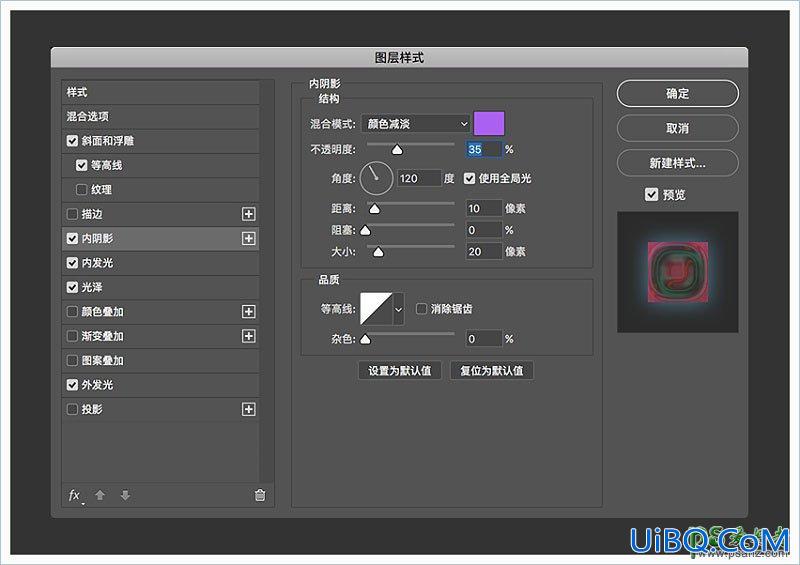Move effect down with the down arrow
The width and height of the screenshot is (800, 565).
pyautogui.click(x=125, y=495)
